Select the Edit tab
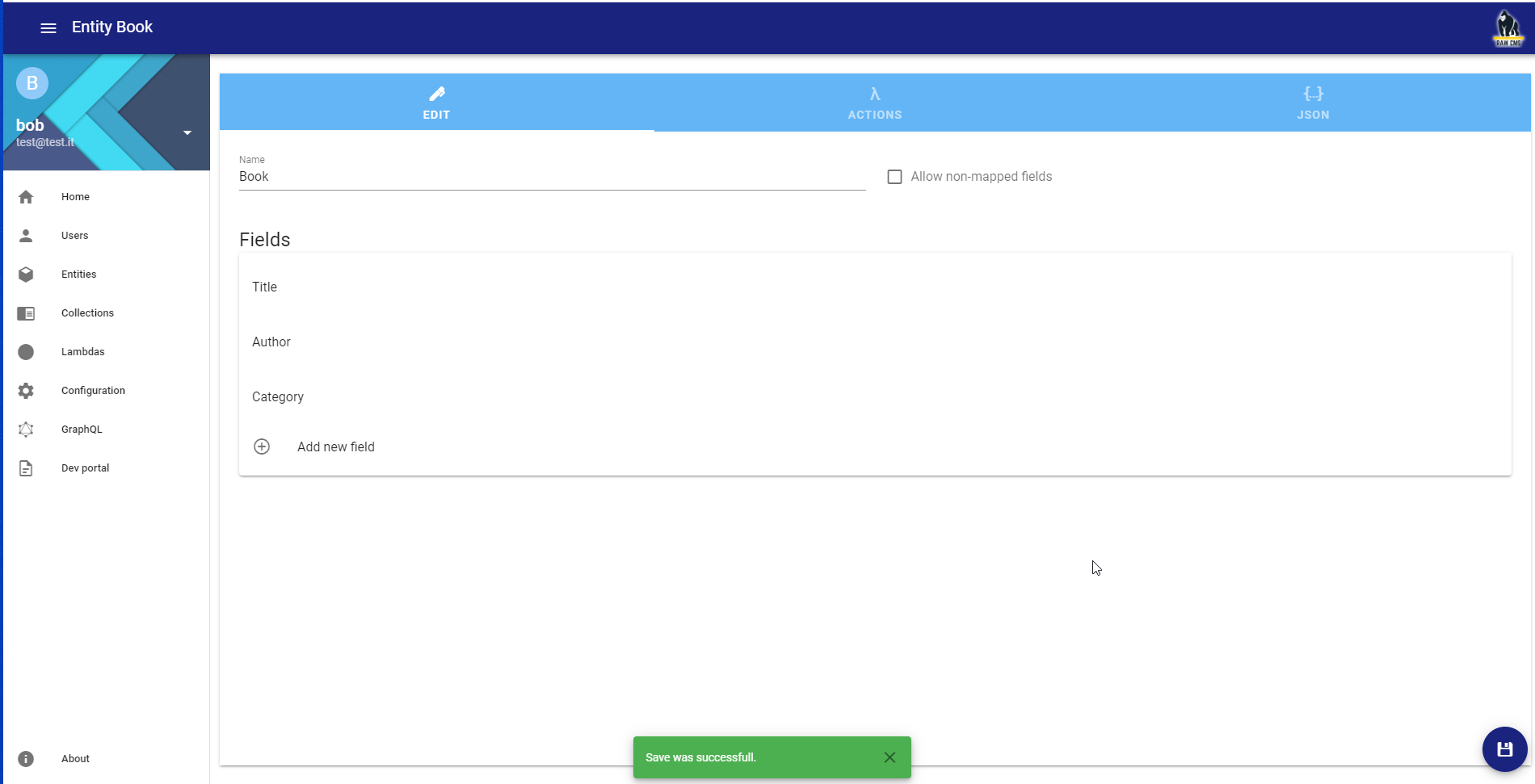The image size is (1535, 784). click(x=437, y=103)
